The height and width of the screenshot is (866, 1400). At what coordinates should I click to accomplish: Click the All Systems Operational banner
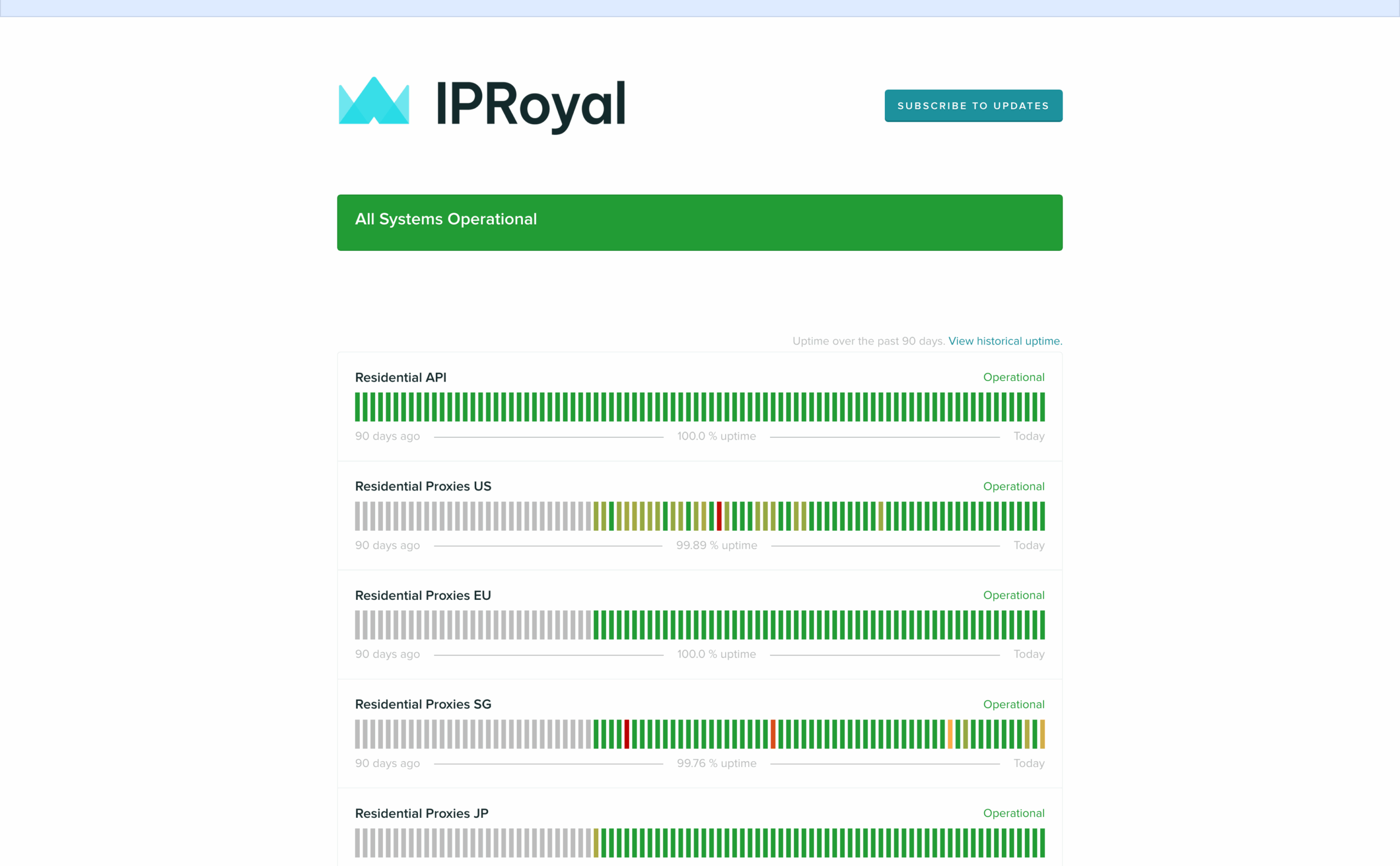(699, 223)
